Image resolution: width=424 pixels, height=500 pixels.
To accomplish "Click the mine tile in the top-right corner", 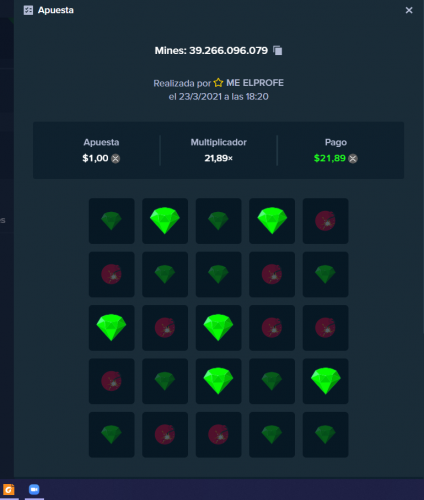I will [x=325, y=221].
